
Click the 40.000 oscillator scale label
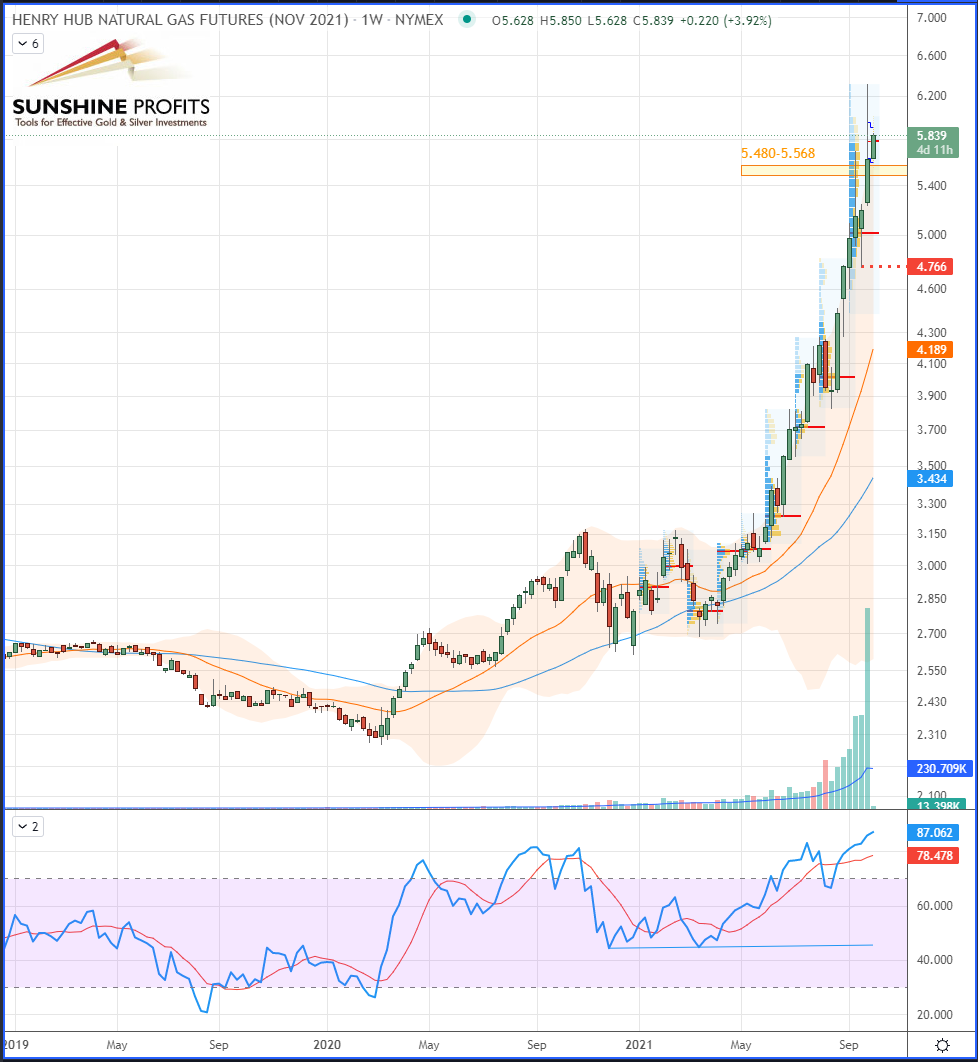pos(934,960)
